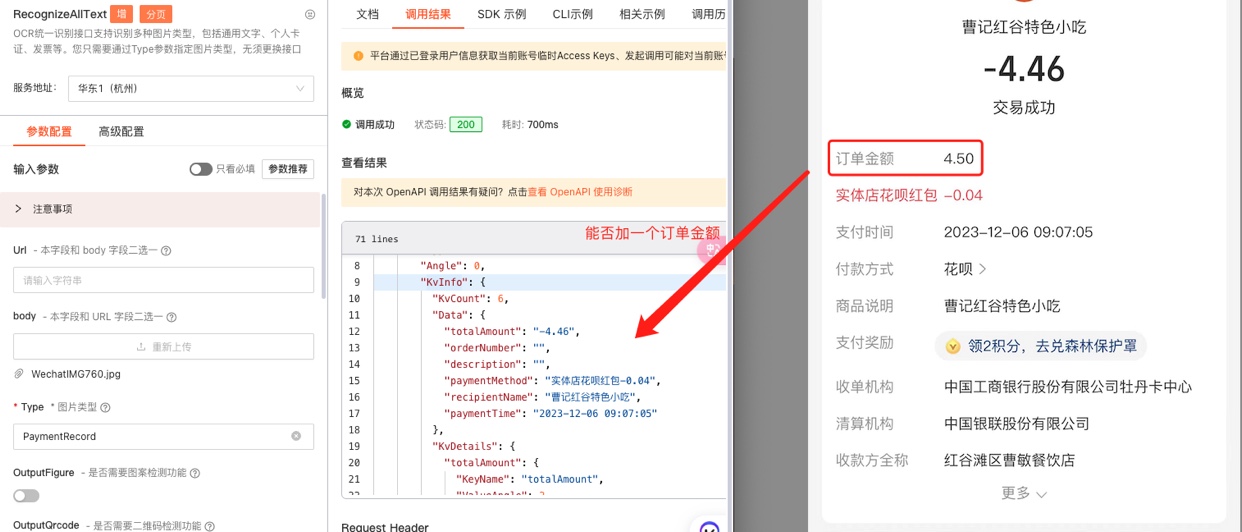Open the partially visible 调用历史 tab
Screen dimensions: 1242x532
click(x=709, y=14)
